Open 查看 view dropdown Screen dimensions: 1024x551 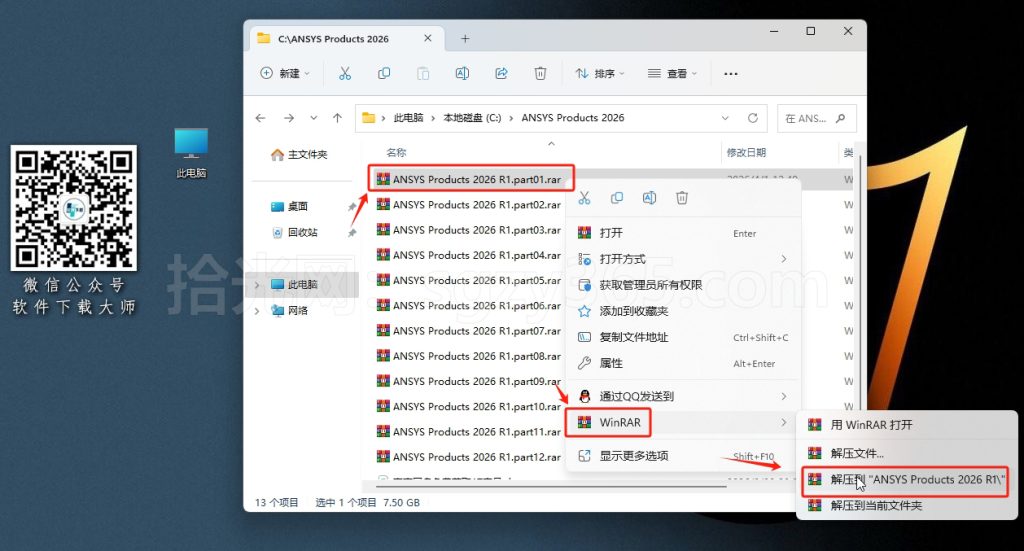673,74
